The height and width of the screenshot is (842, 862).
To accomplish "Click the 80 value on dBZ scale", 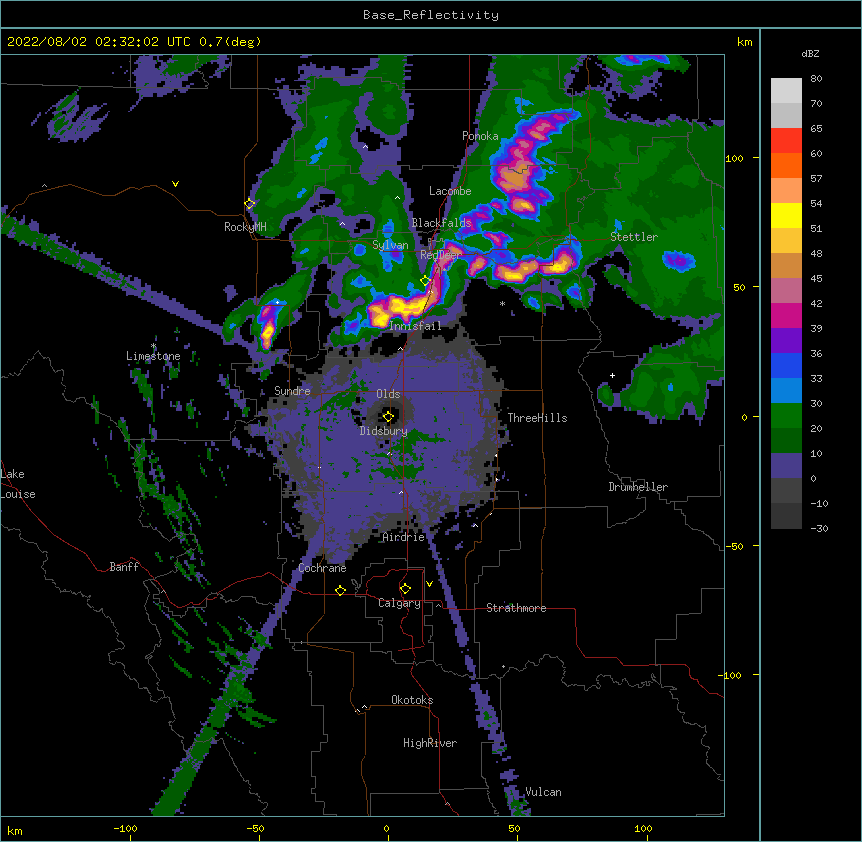I will (816, 79).
